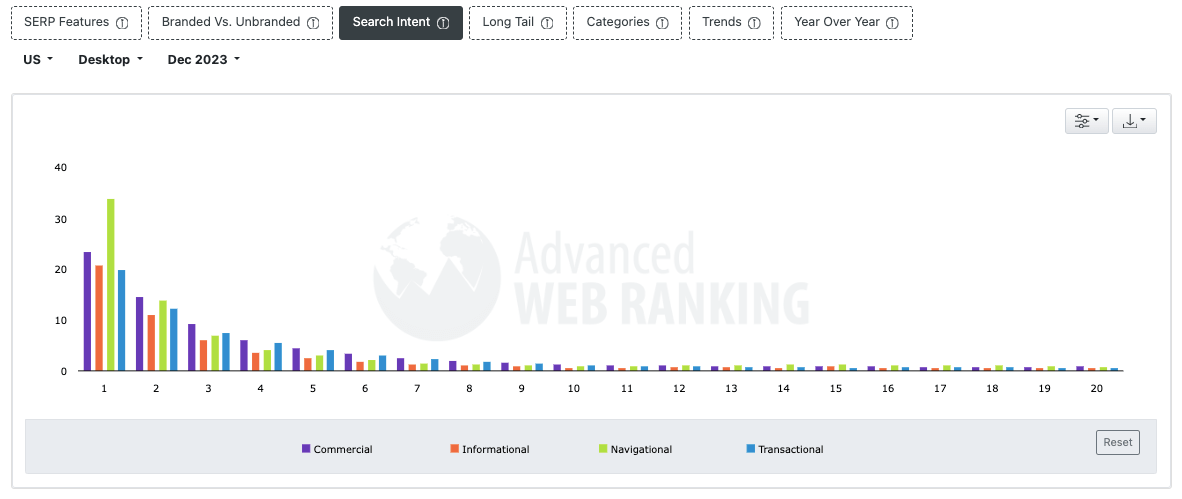Click info icon on Year Over Year
The height and width of the screenshot is (499, 1182).
[x=892, y=23]
